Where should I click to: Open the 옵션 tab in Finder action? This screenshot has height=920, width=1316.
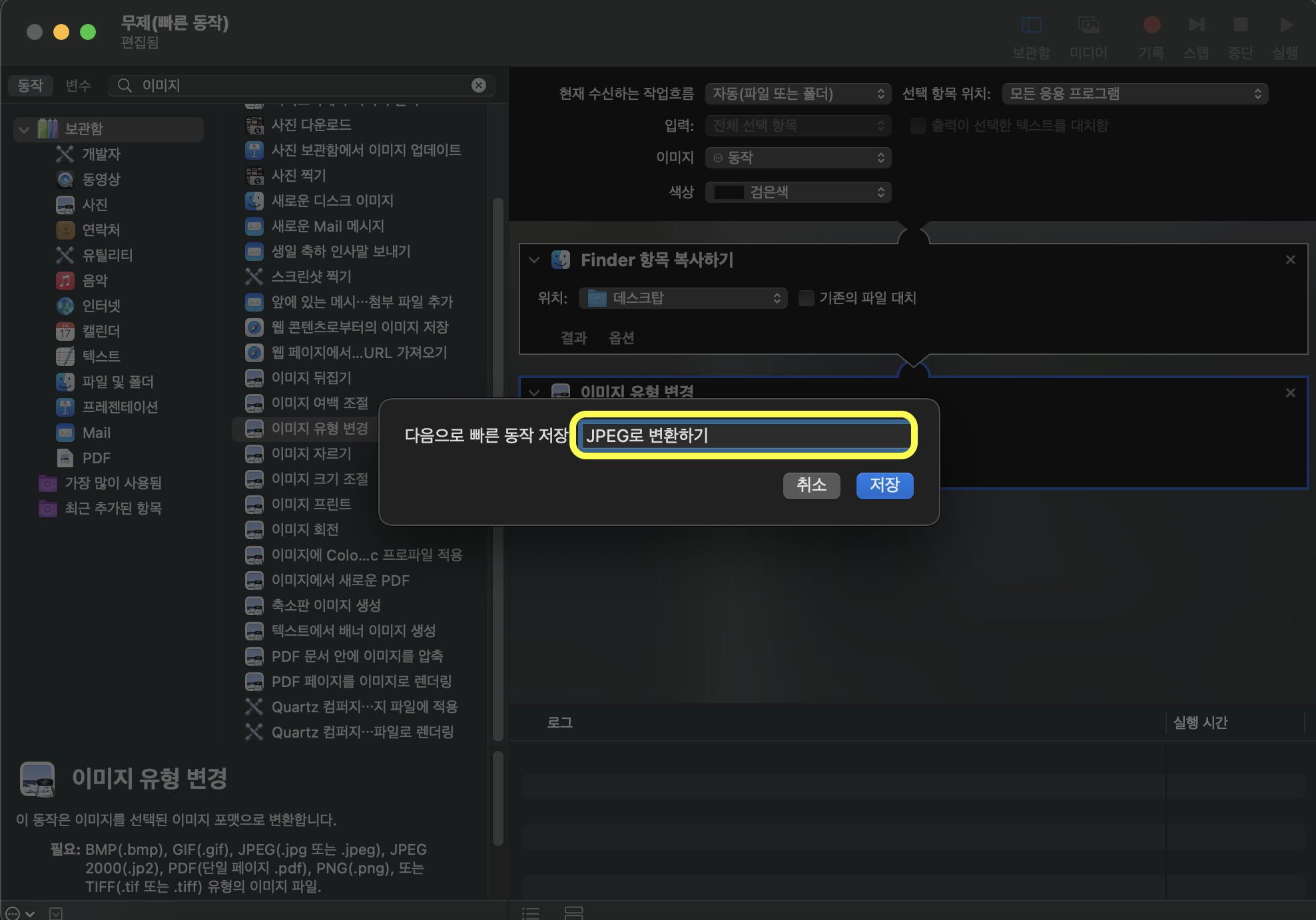(621, 338)
